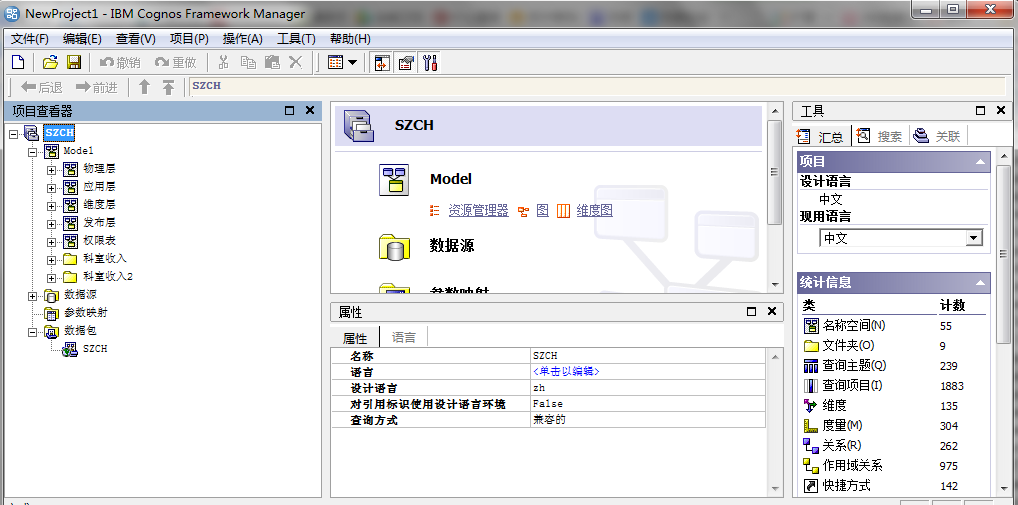Switch to the 属性 tab in Properties pane
Viewport: 1018px width, 505px height.
354,338
